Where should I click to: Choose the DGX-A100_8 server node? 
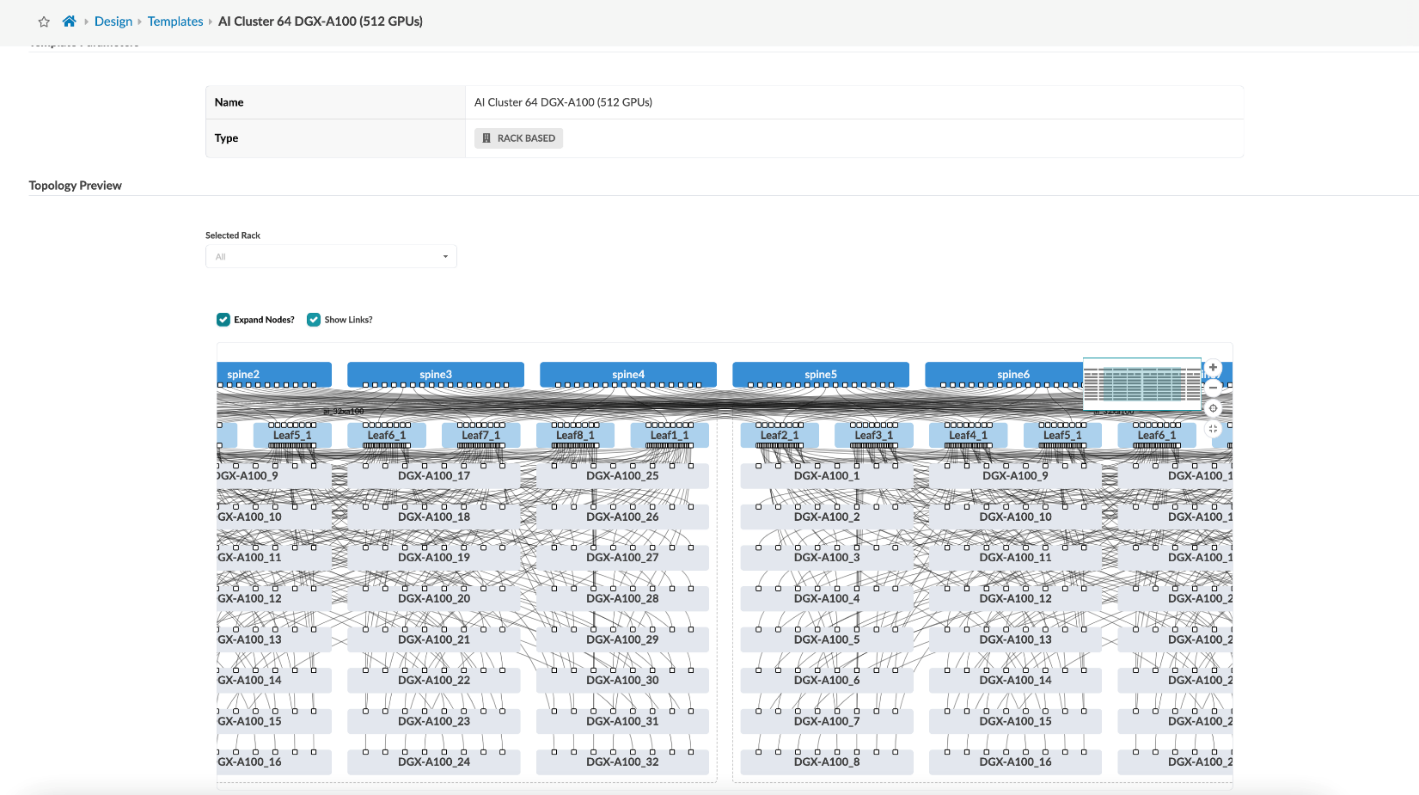827,762
